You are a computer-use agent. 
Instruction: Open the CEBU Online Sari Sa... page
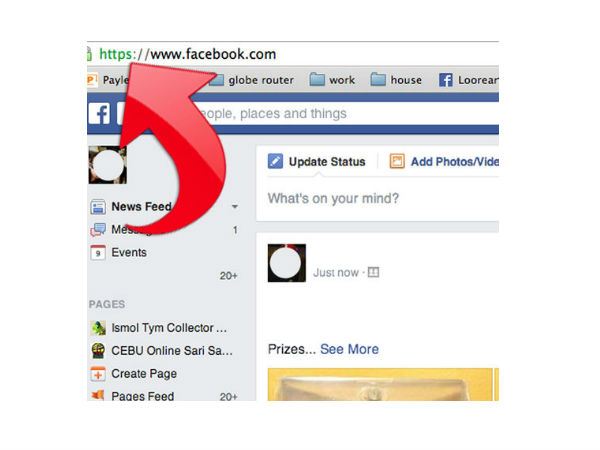[172, 351]
